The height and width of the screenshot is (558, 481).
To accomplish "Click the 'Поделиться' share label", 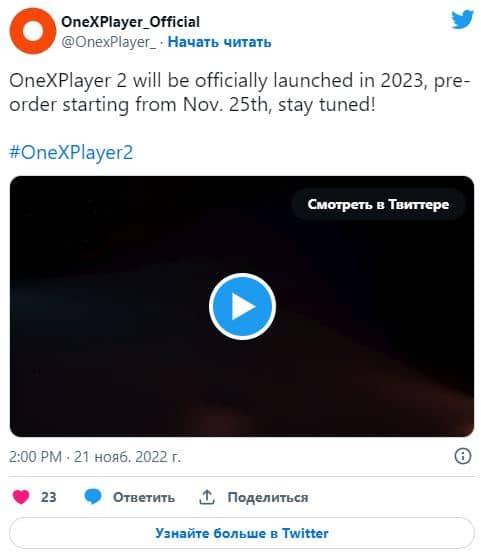I will coord(268,497).
